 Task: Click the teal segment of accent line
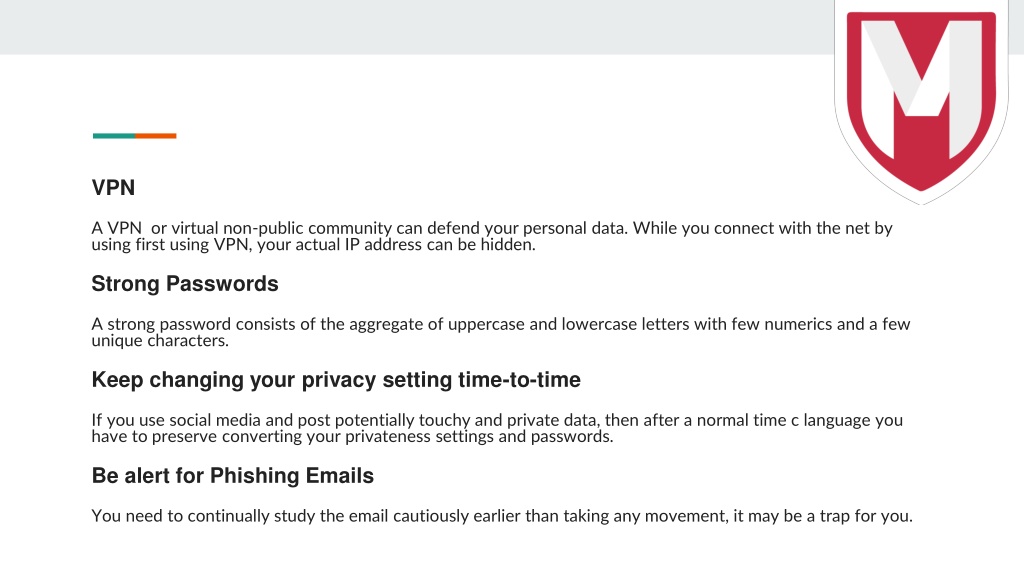pos(114,136)
